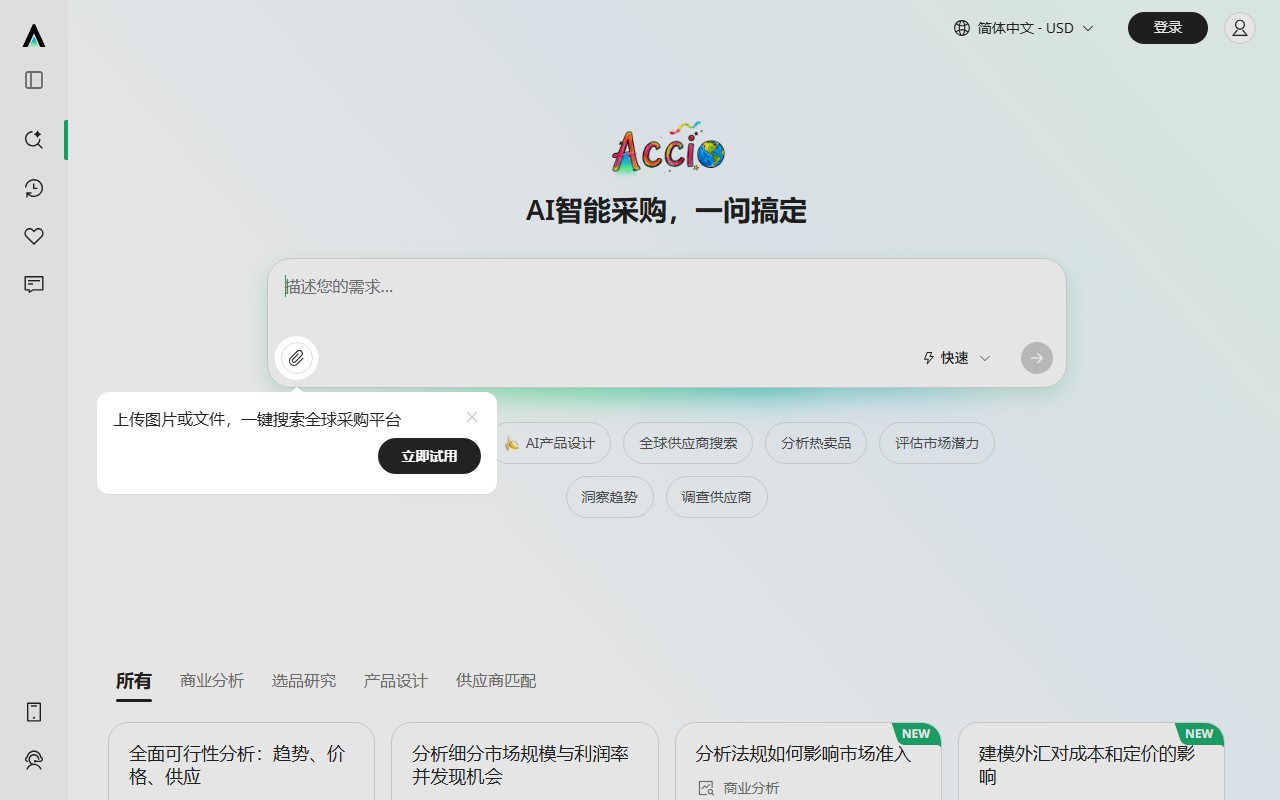
Task: Open the feedback chat icon in sidebar
Action: (x=33, y=284)
